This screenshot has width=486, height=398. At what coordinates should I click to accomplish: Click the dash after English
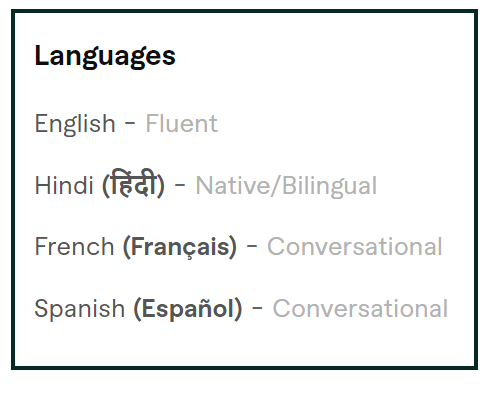click(x=130, y=122)
